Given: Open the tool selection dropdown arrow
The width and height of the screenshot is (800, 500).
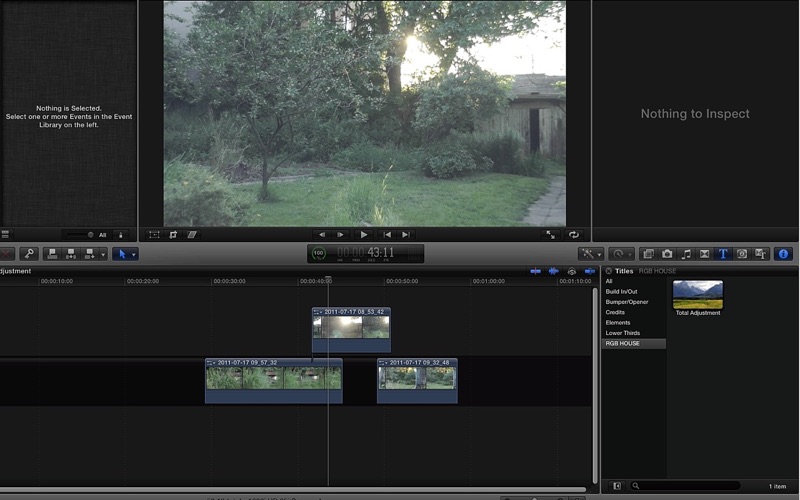Looking at the screenshot, I should (x=134, y=254).
